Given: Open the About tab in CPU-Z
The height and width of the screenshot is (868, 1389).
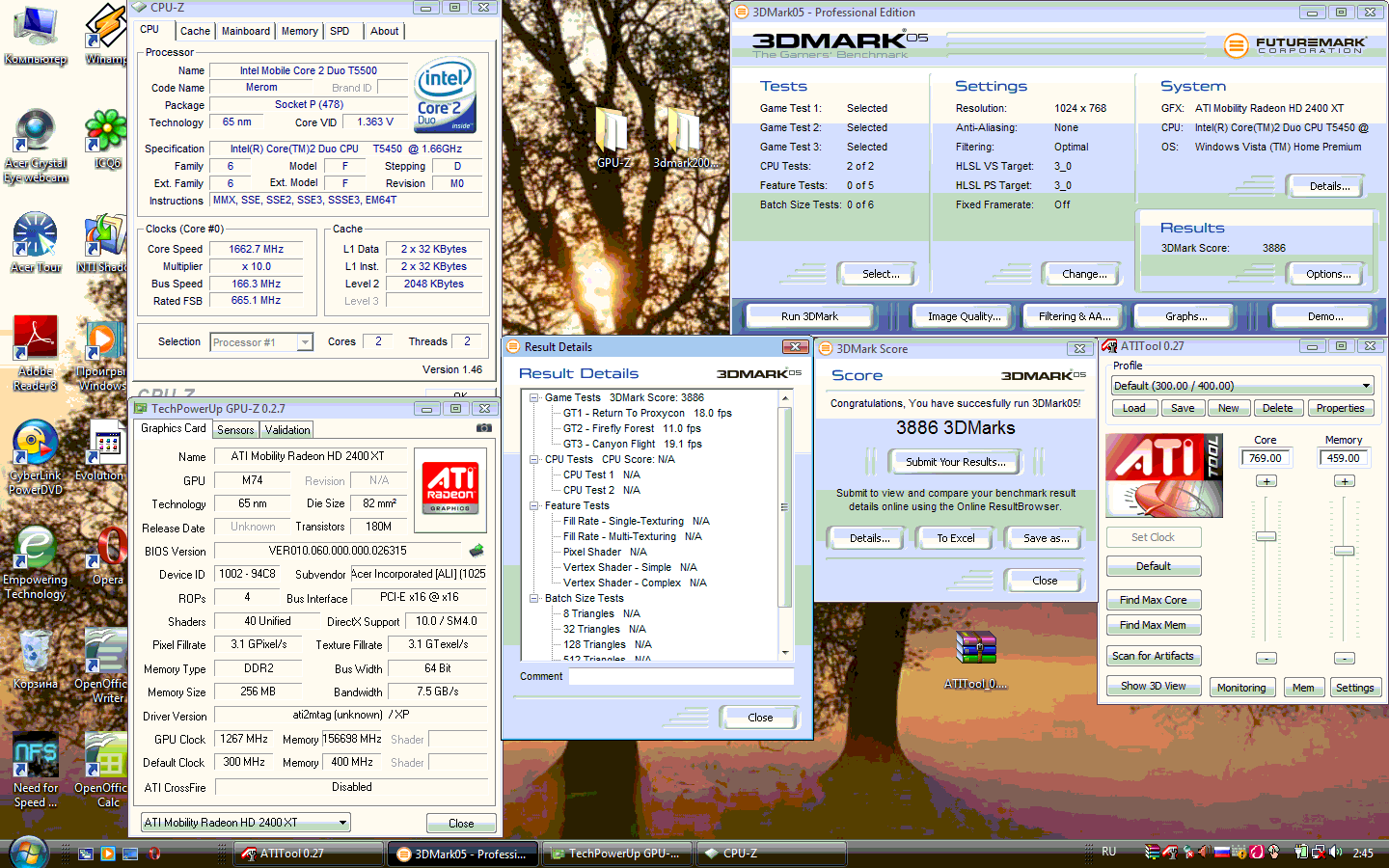Looking at the screenshot, I should pyautogui.click(x=385, y=31).
